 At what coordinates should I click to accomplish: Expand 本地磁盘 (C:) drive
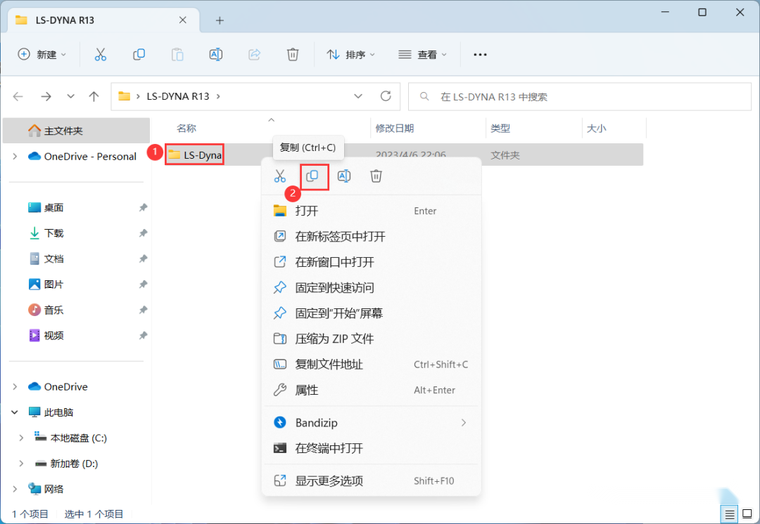coord(21,438)
